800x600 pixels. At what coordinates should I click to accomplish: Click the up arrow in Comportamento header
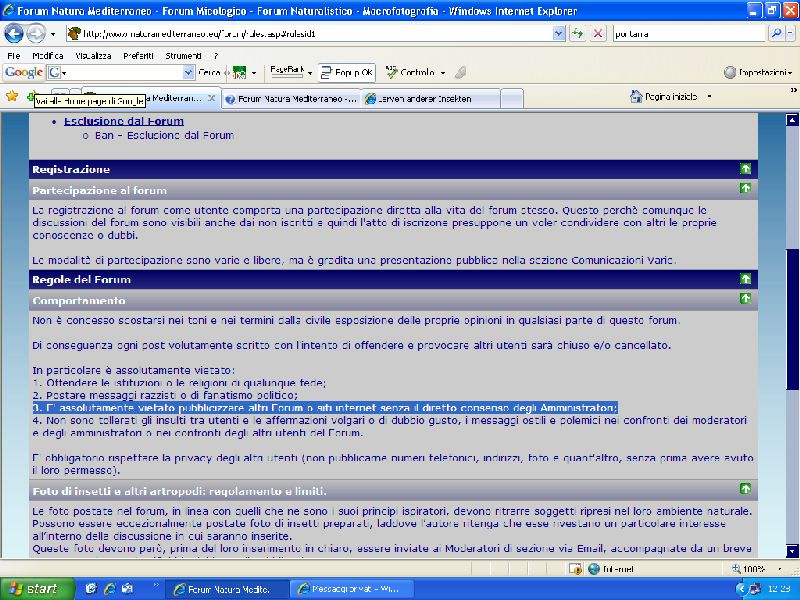click(x=744, y=299)
